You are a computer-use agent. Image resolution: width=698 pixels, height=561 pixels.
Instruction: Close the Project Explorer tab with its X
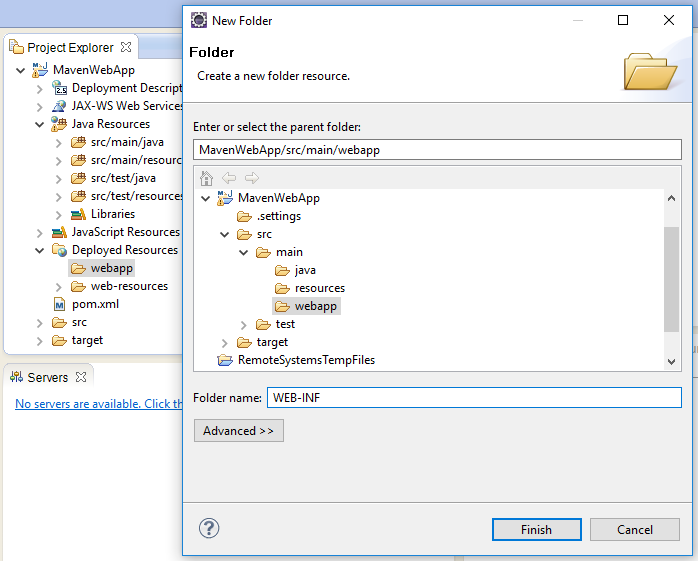click(126, 47)
